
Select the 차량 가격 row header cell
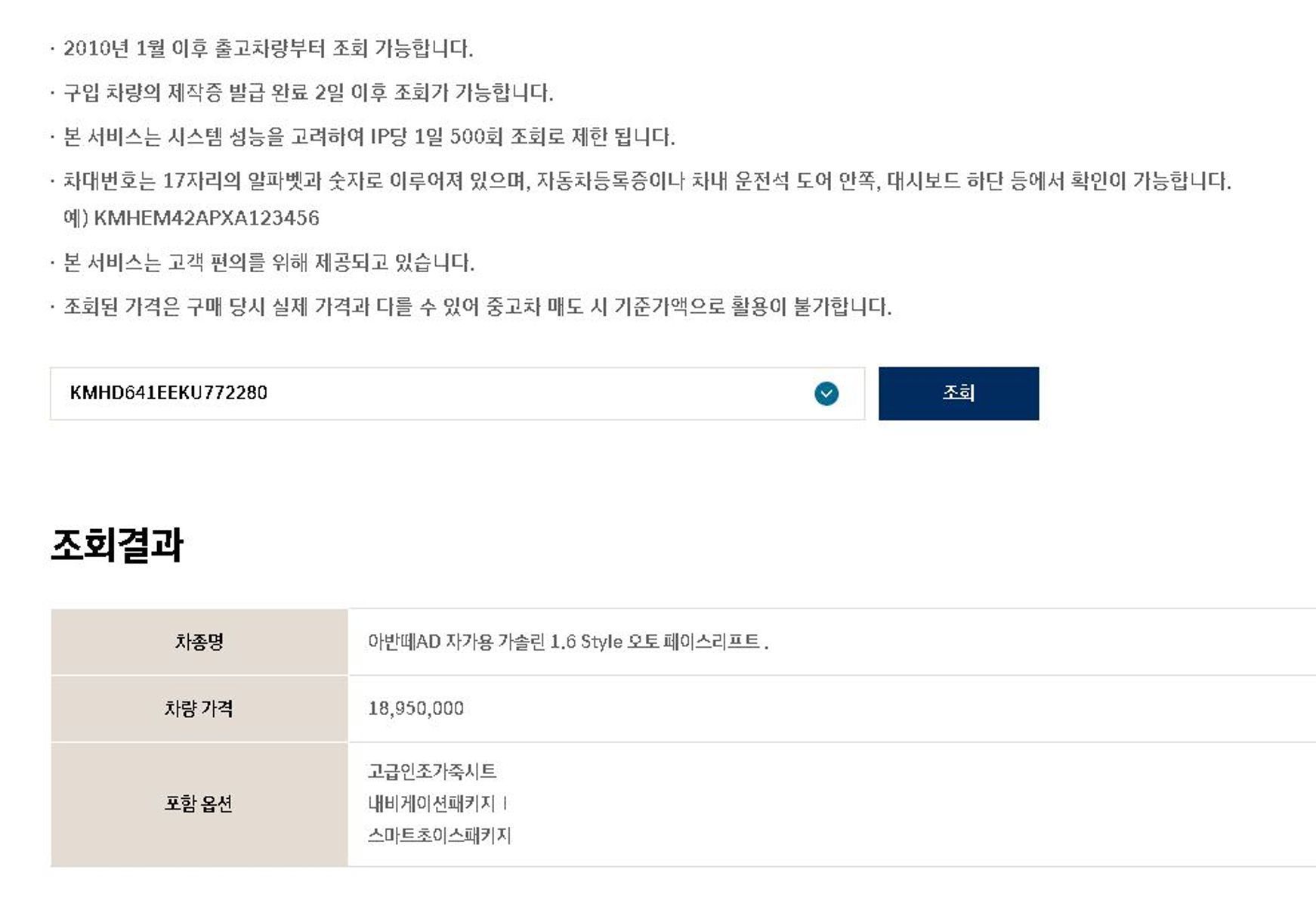(199, 709)
